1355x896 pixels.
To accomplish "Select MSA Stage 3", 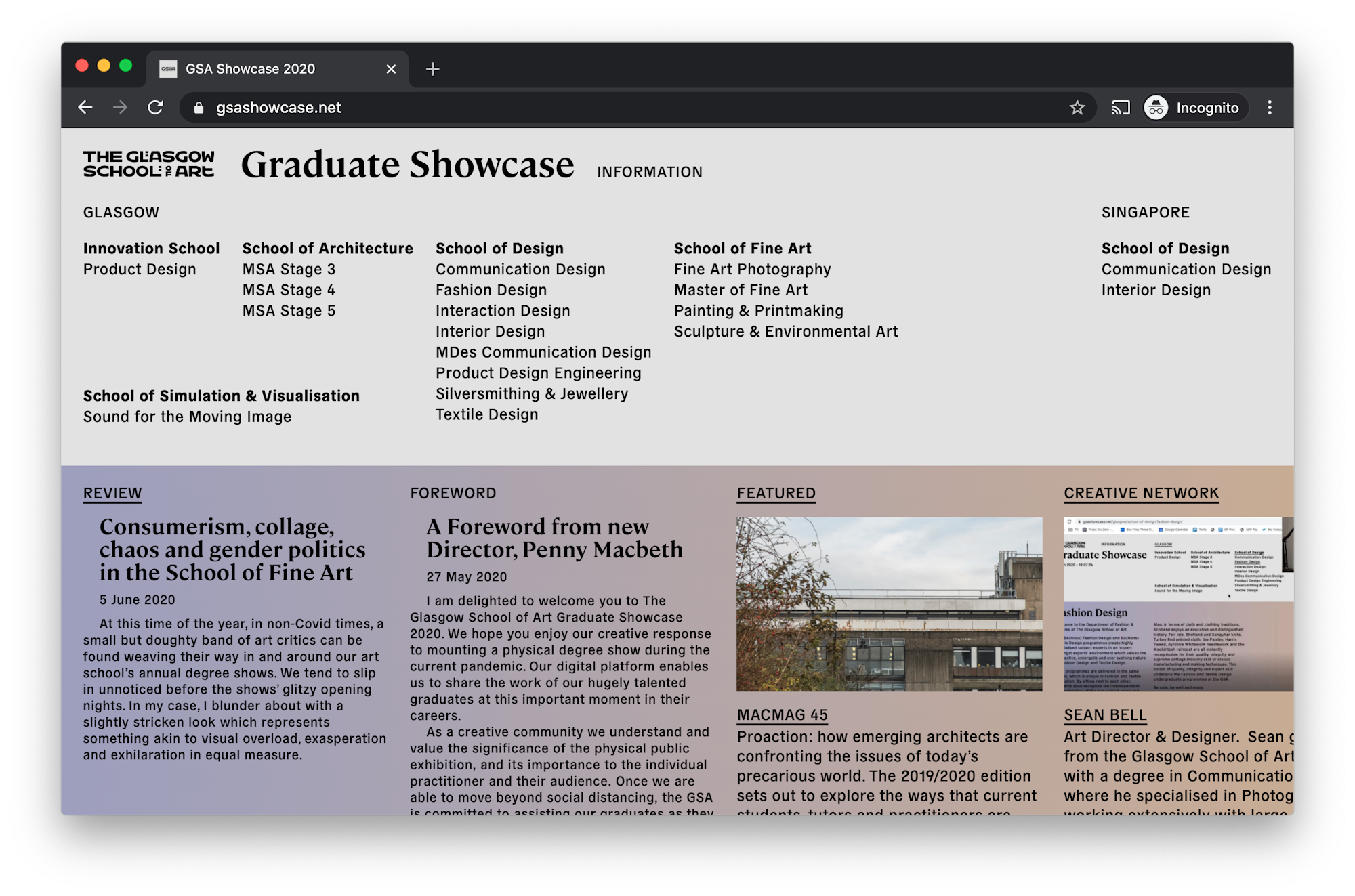I will coord(289,270).
